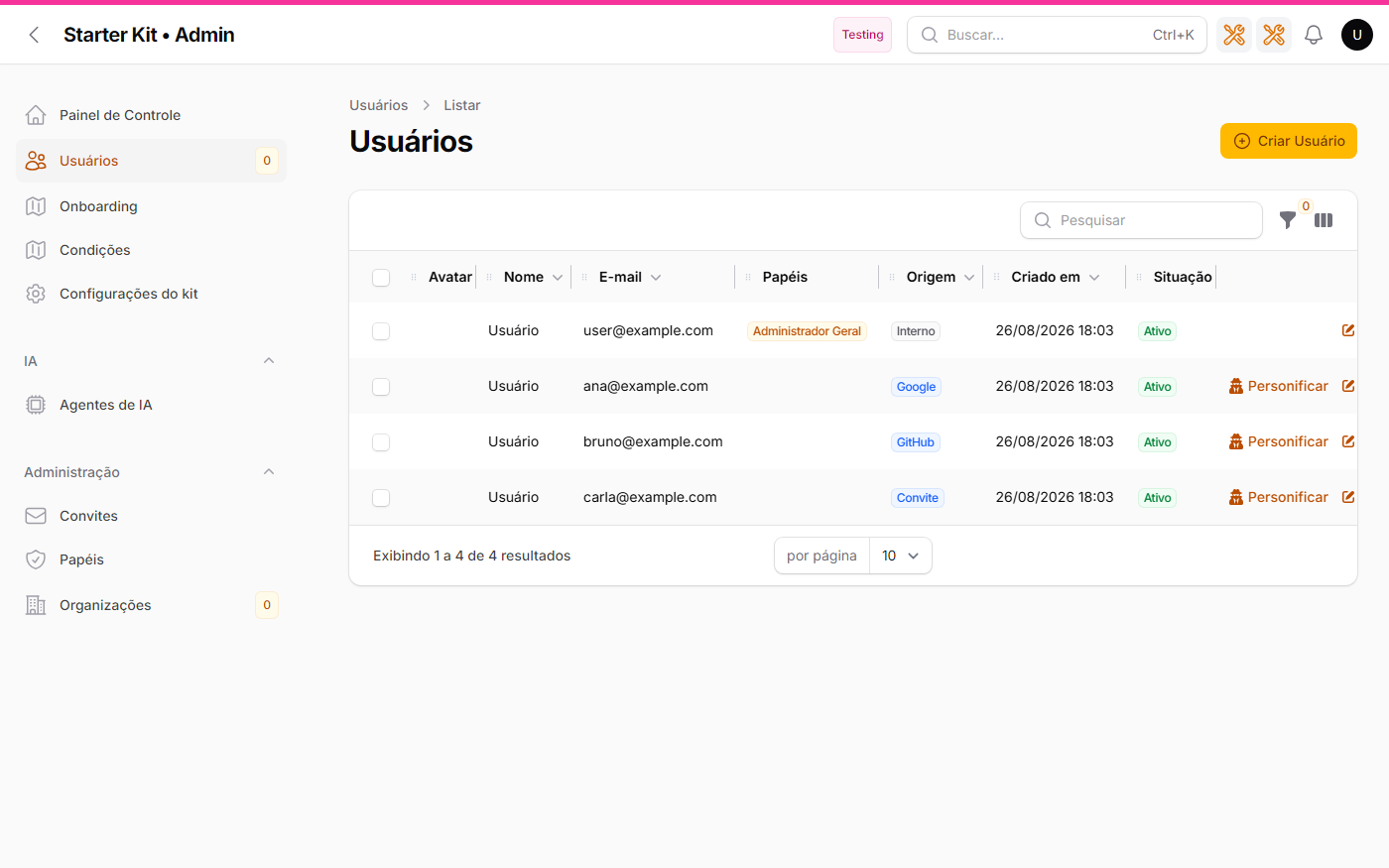
Task: Open the user avatar menu labeled U
Action: tap(1357, 35)
